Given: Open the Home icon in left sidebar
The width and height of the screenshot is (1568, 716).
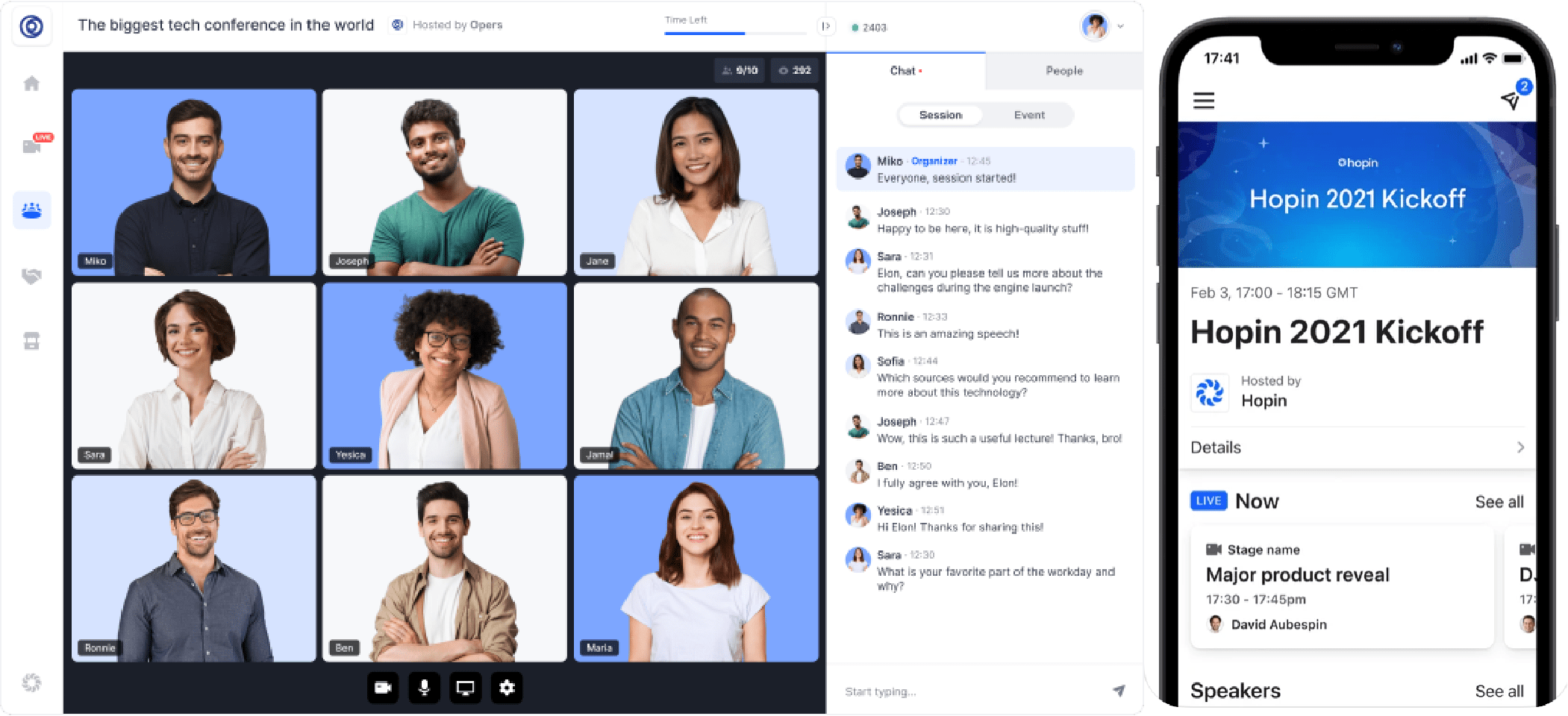Looking at the screenshot, I should (x=31, y=84).
